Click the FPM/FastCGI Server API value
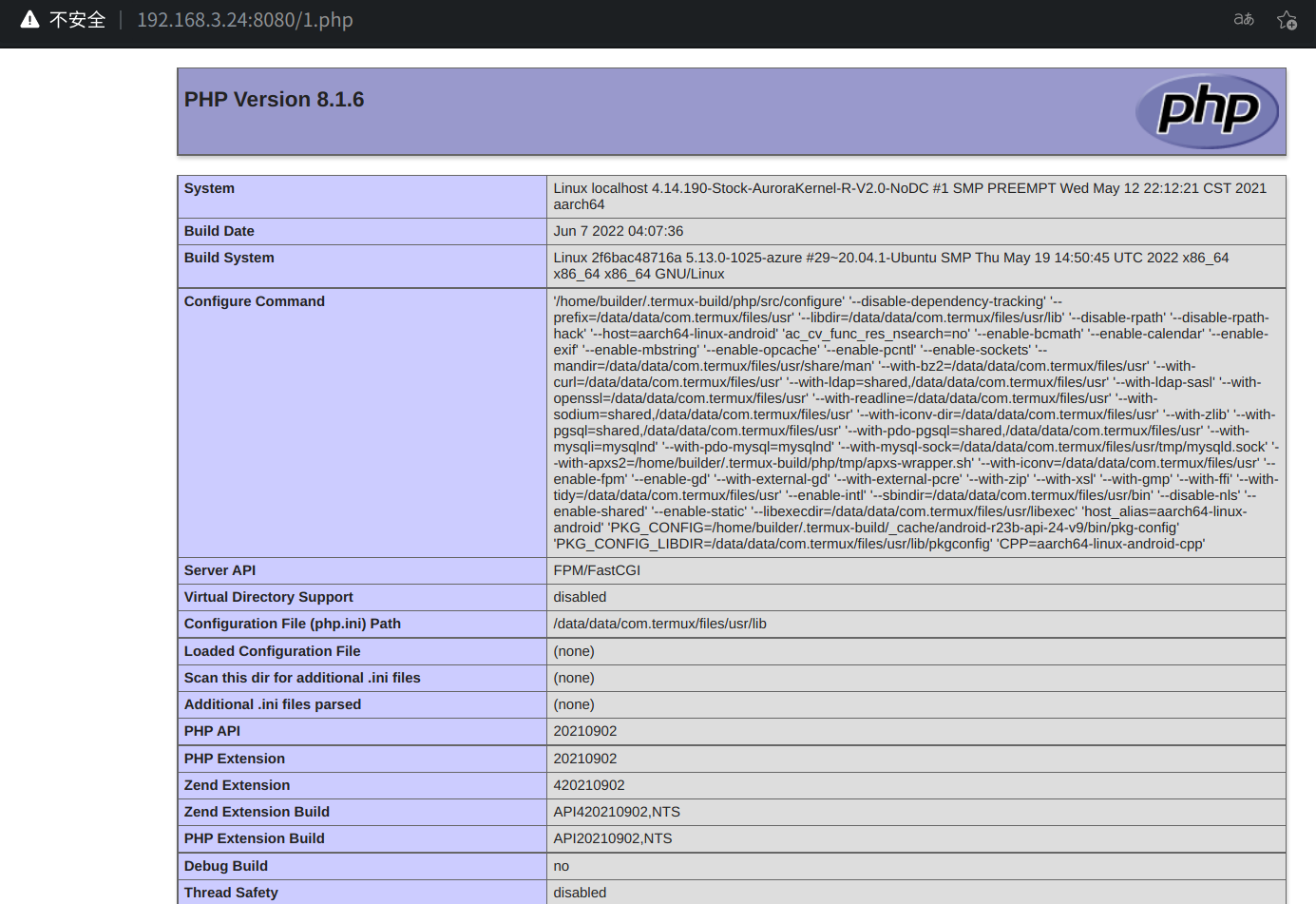The image size is (1316, 904). pyautogui.click(x=597, y=570)
